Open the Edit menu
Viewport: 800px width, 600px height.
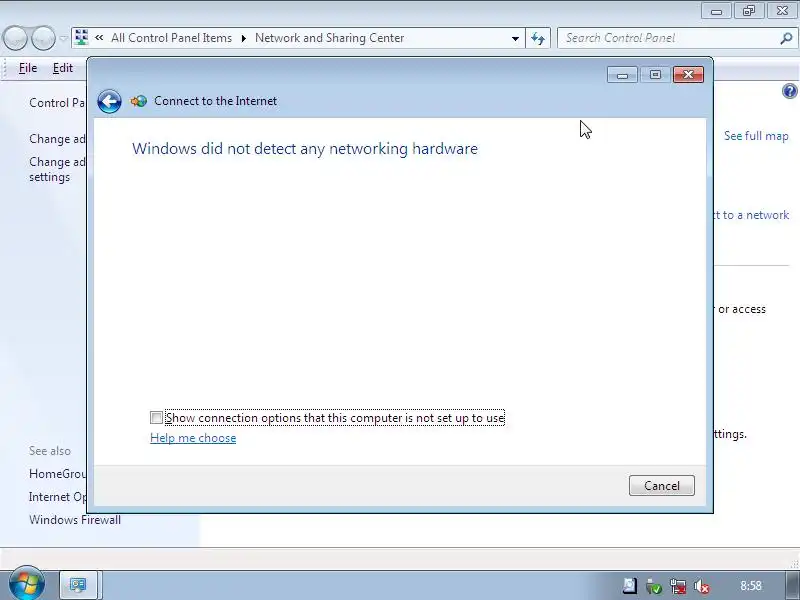click(63, 68)
